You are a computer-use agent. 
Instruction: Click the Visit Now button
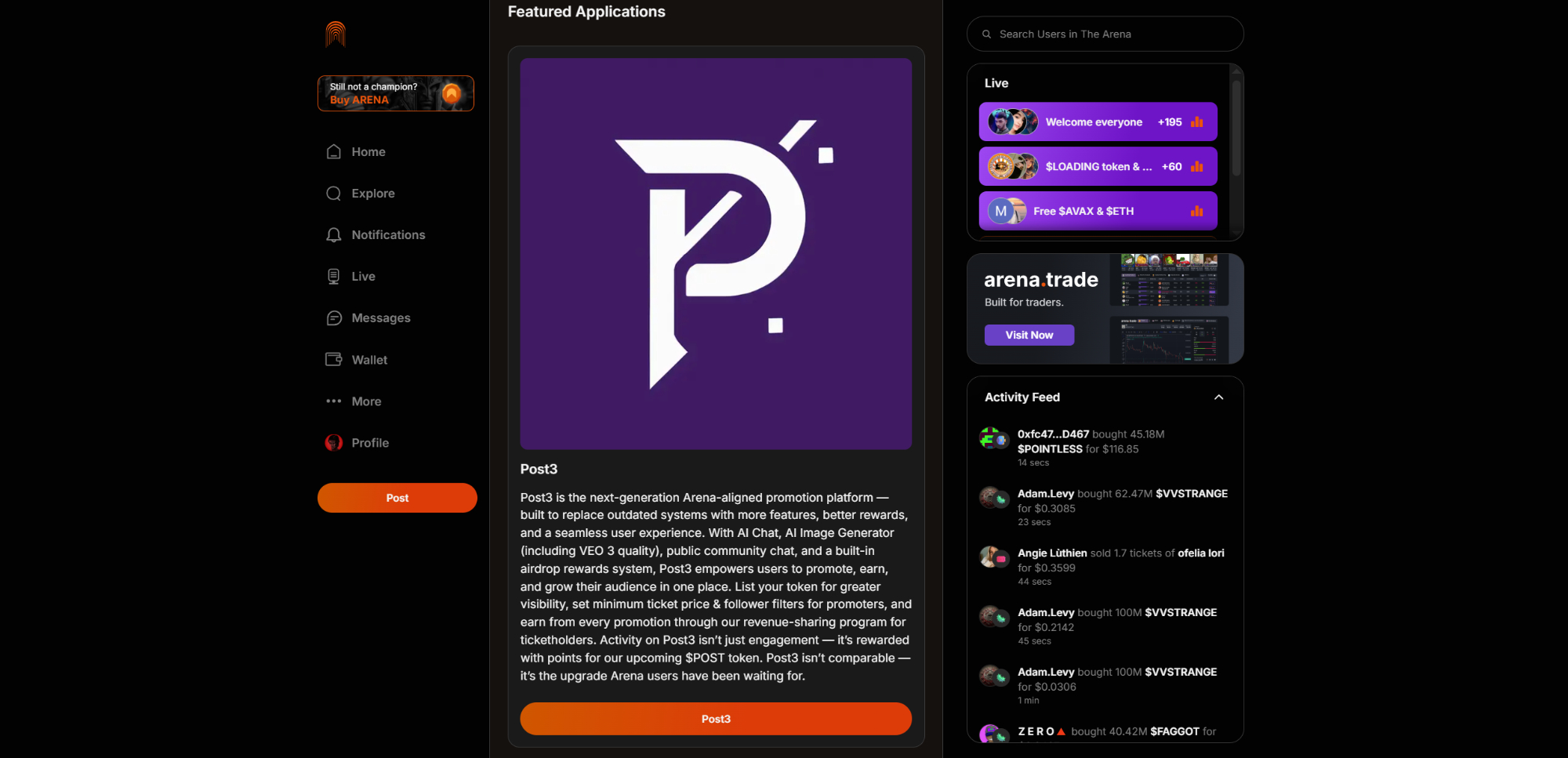click(1029, 335)
